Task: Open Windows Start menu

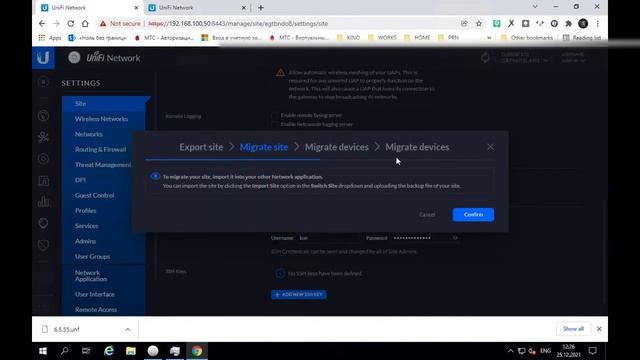Action: point(43,351)
